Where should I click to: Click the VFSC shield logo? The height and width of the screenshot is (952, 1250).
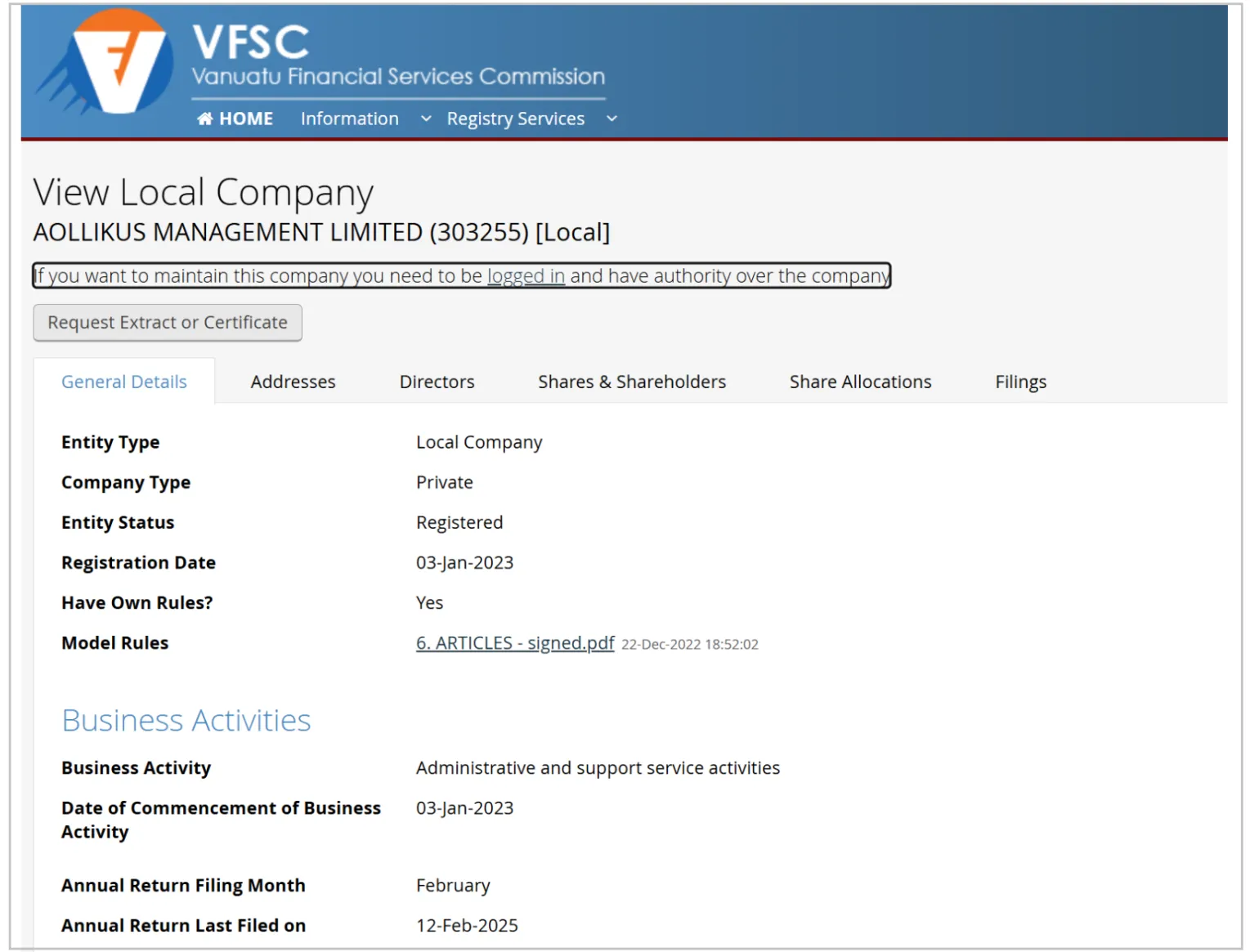tap(105, 62)
